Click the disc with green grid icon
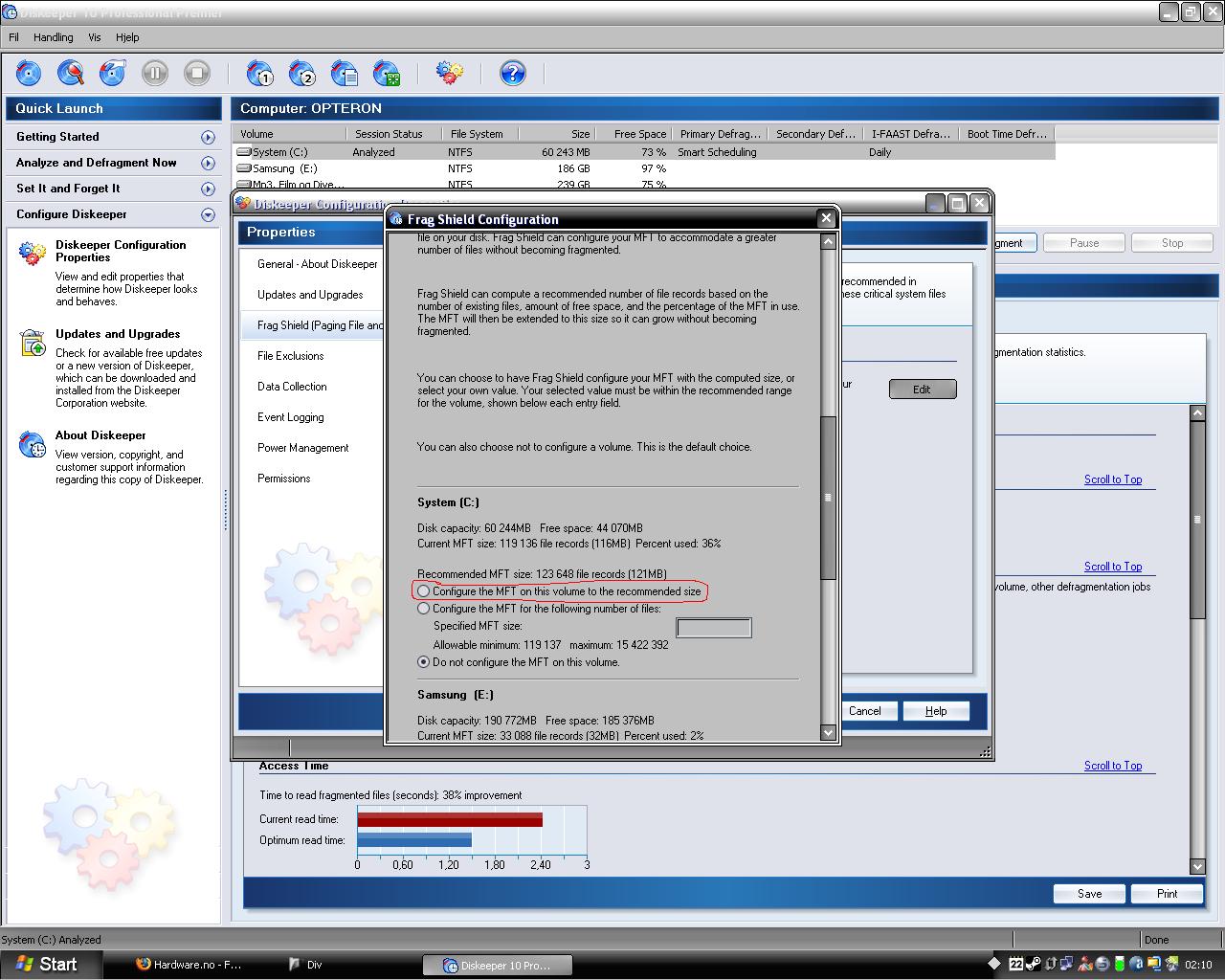The image size is (1225, 980). click(387, 73)
